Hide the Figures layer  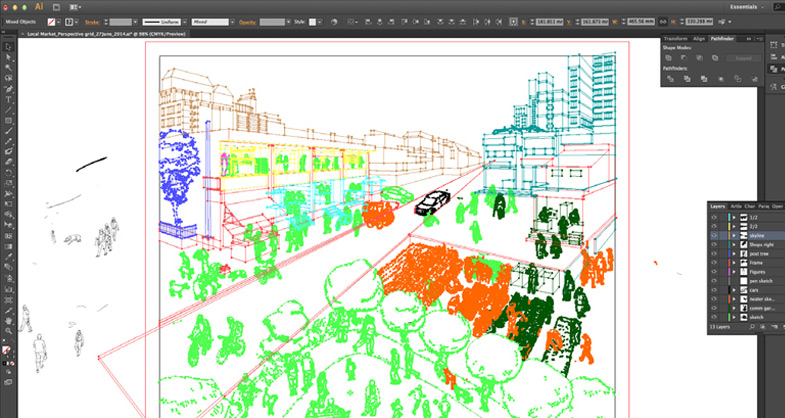tap(714, 271)
